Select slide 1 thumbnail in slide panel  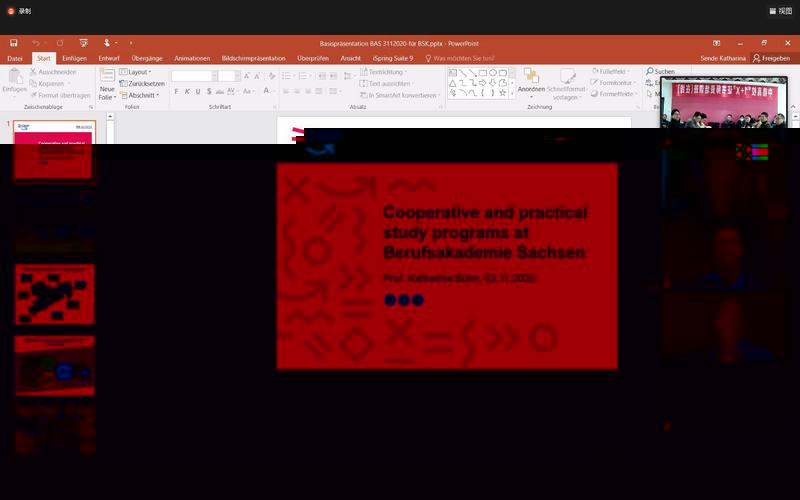[55, 150]
